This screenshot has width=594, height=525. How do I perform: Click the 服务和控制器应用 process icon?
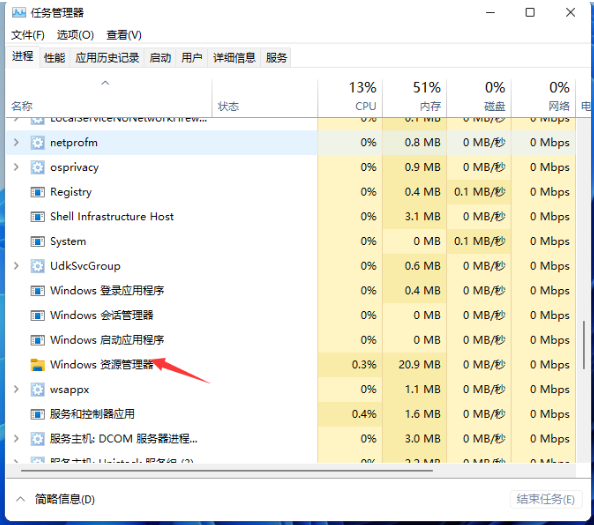[x=38, y=414]
